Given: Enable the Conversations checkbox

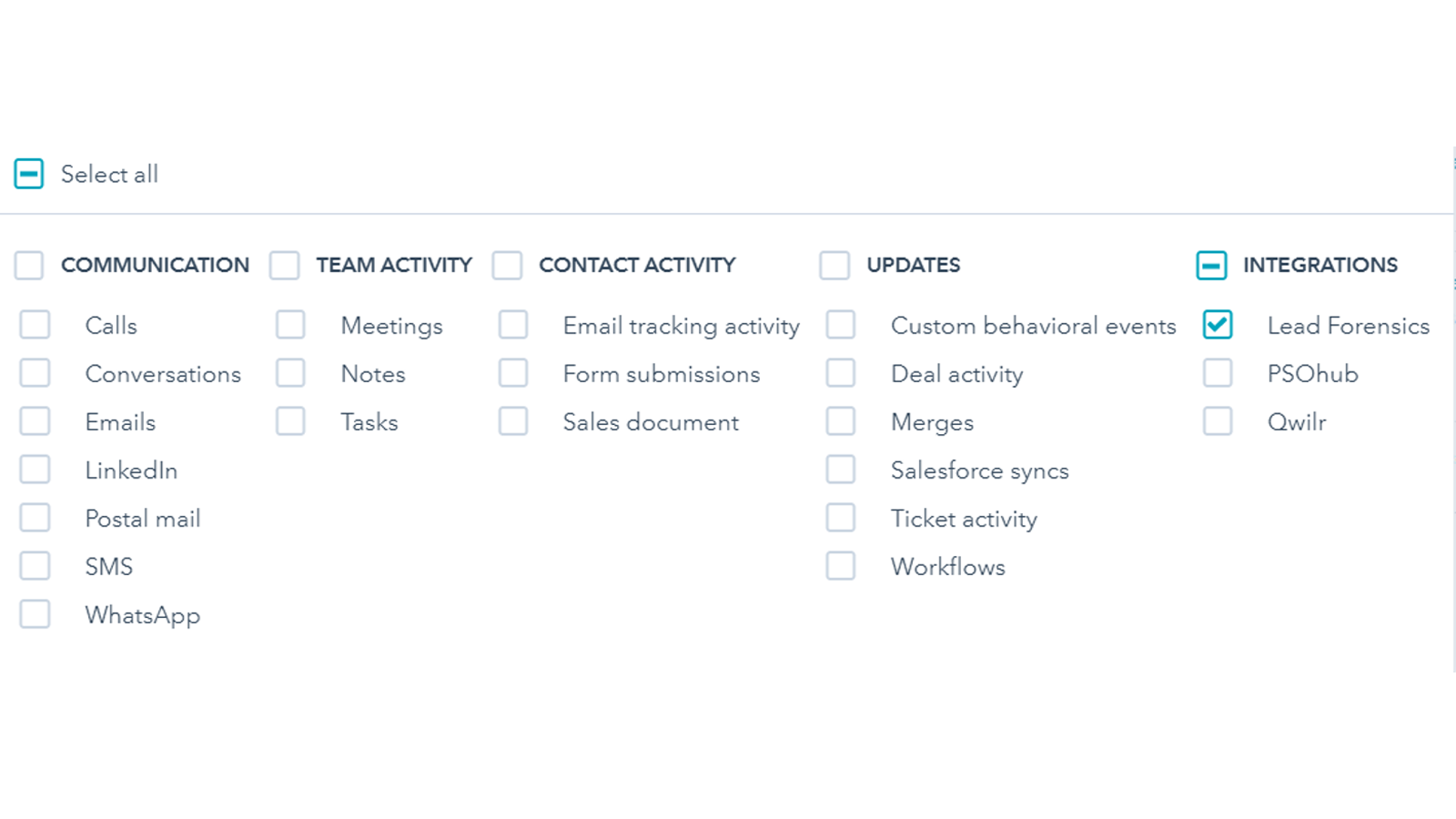Looking at the screenshot, I should click(35, 372).
